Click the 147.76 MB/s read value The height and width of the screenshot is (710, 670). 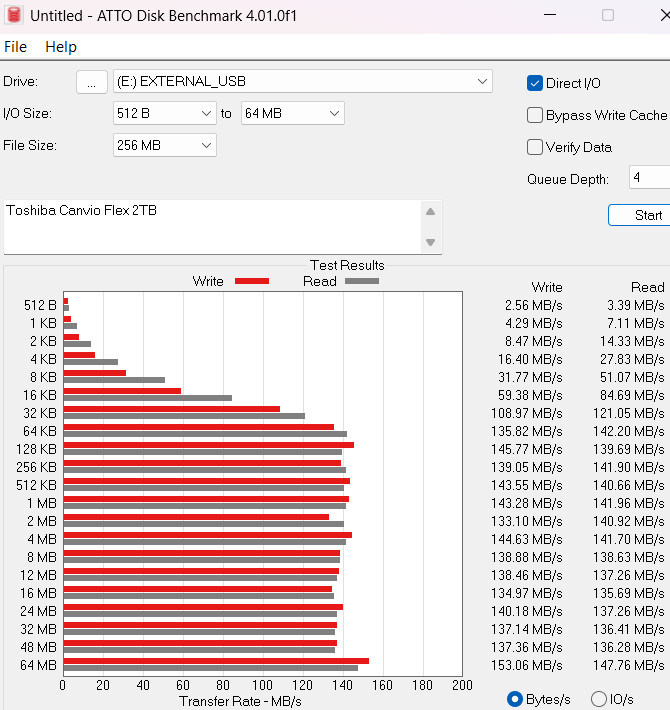point(629,665)
